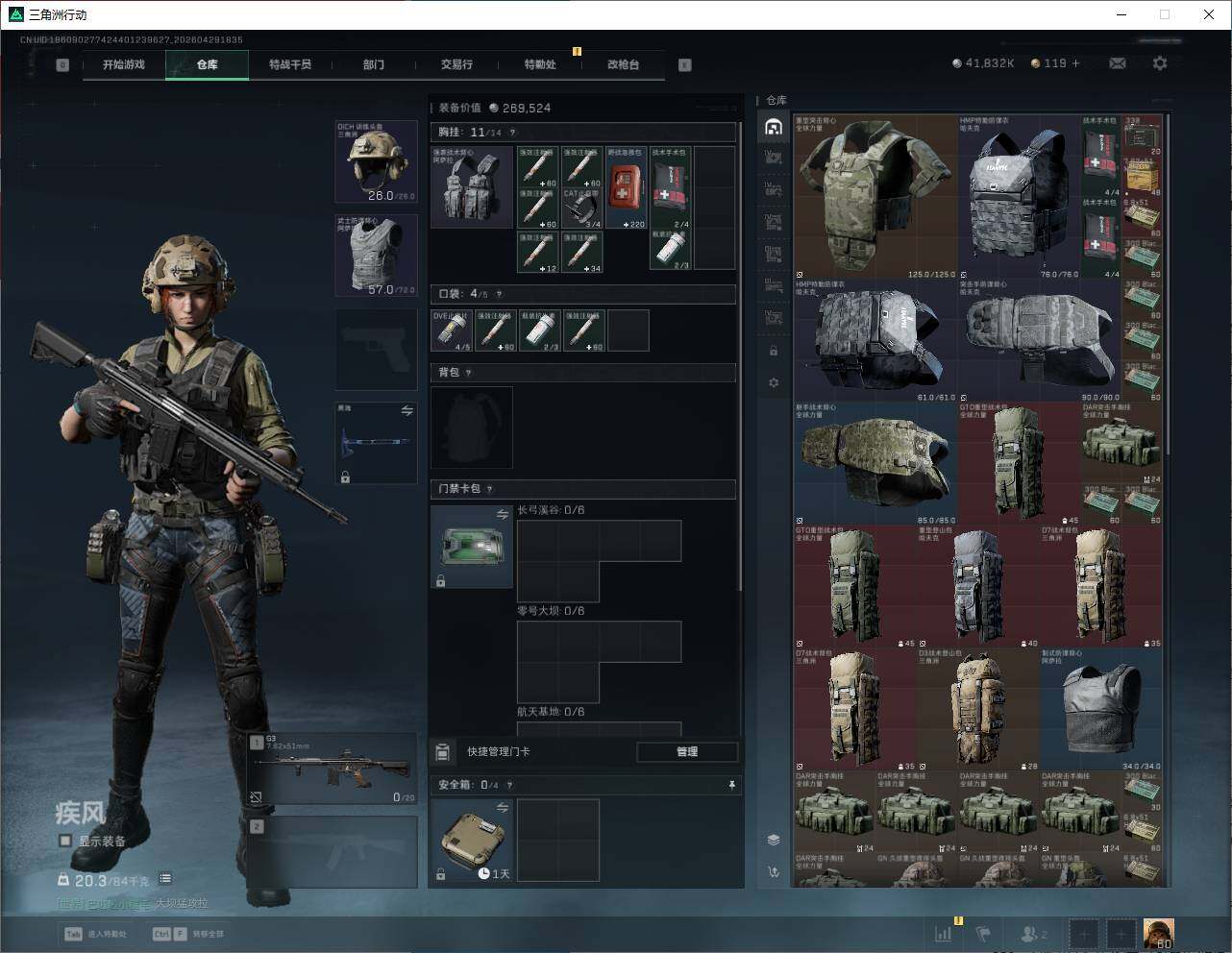The width and height of the screenshot is (1232, 953).
Task: Open the 交易行 tab
Action: (456, 64)
